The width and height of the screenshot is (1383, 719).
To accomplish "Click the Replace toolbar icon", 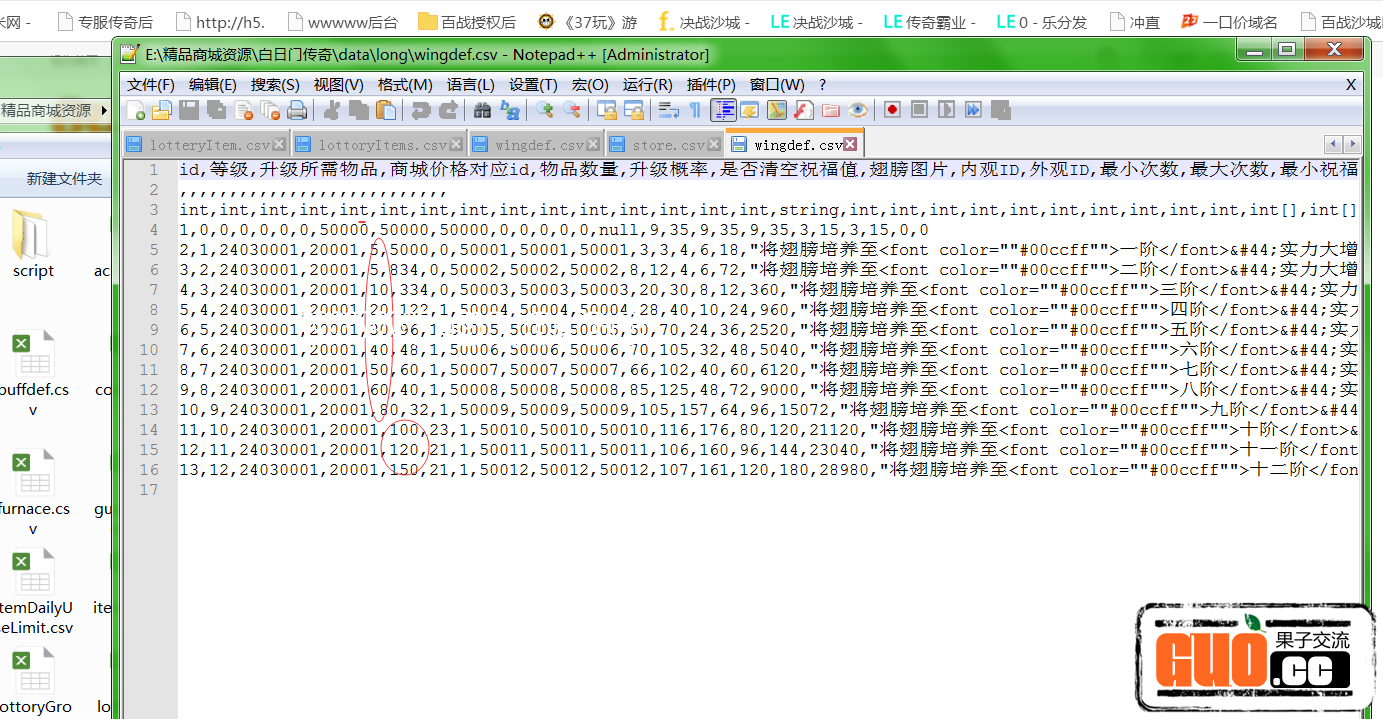I will coord(510,110).
